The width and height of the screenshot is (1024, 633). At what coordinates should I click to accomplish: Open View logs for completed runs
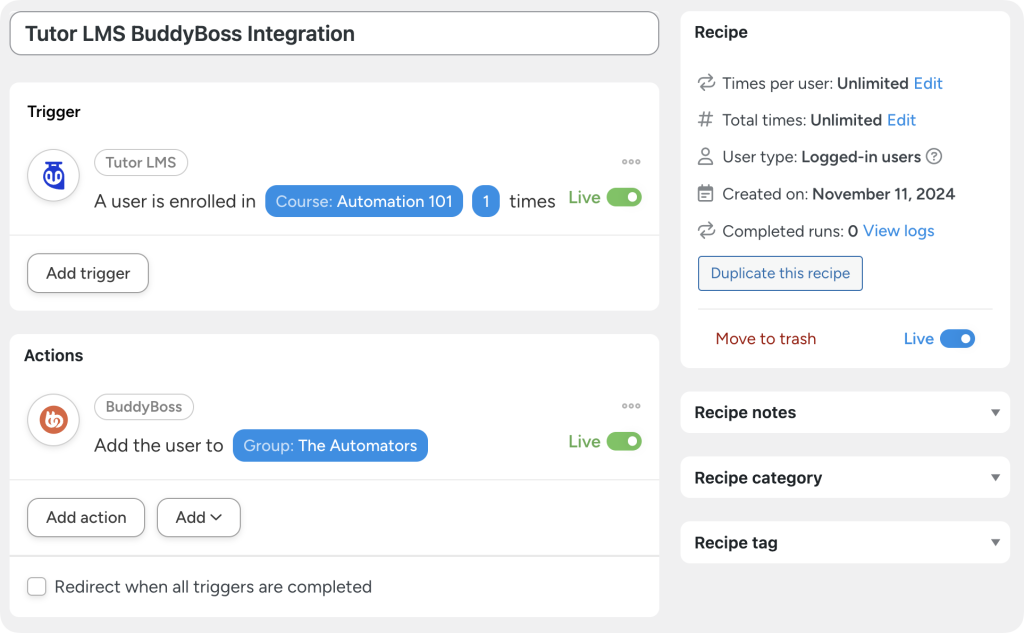(899, 230)
